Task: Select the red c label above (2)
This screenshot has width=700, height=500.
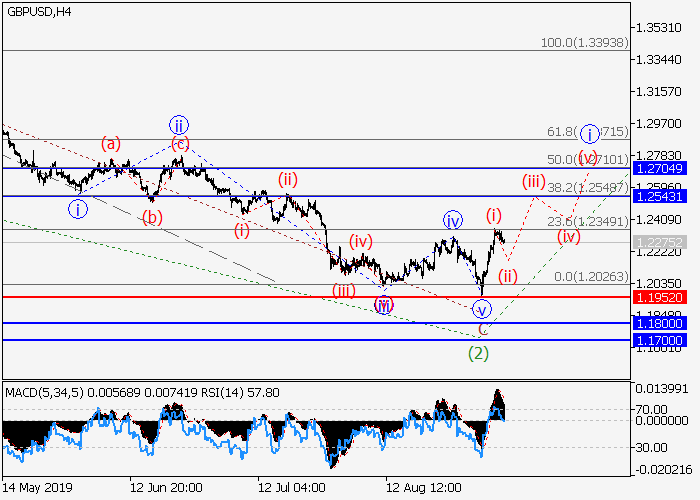Action: [482, 328]
